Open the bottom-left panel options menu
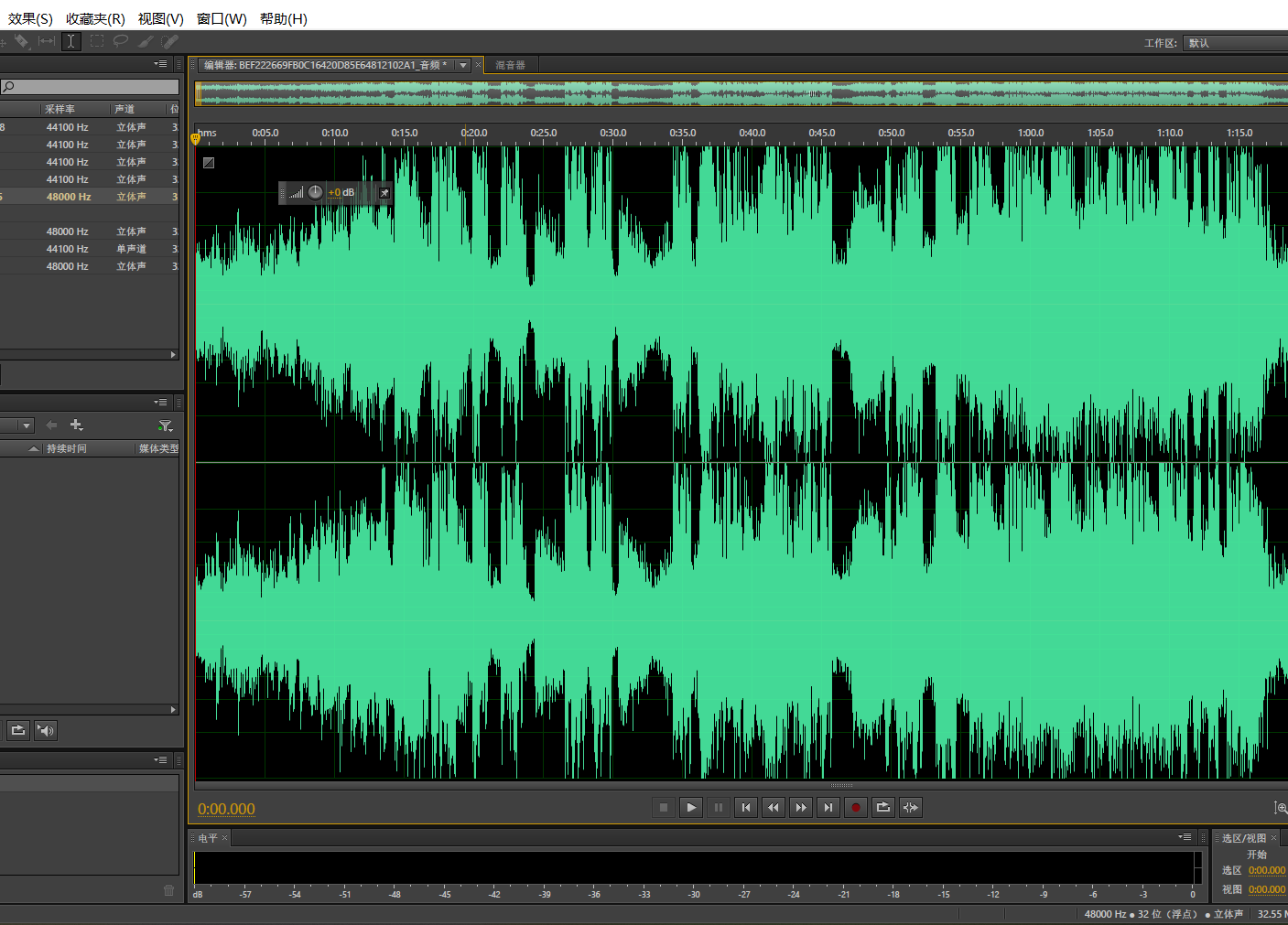This screenshot has width=1288, height=925. [x=161, y=759]
